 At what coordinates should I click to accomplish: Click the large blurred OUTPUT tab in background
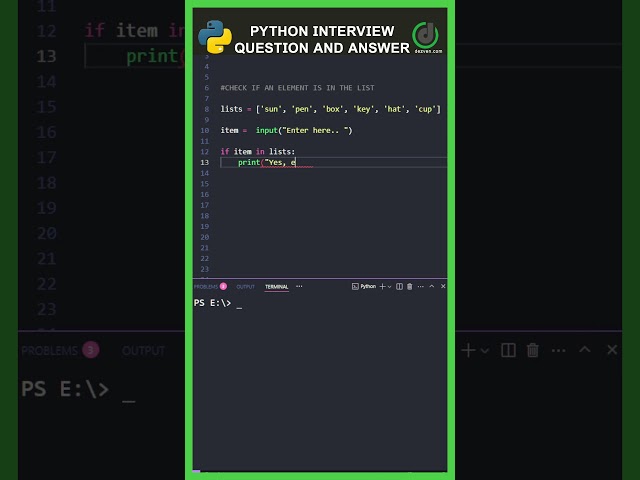(143, 351)
